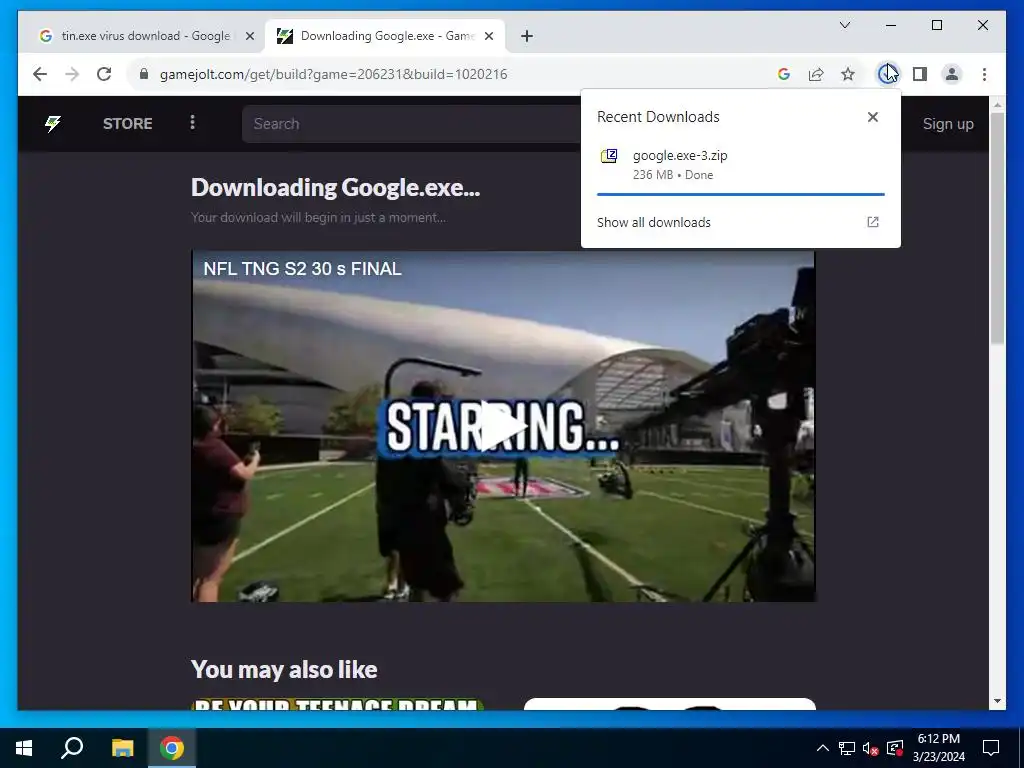Share this page icon
The width and height of the screenshot is (1024, 768).
pyautogui.click(x=816, y=74)
